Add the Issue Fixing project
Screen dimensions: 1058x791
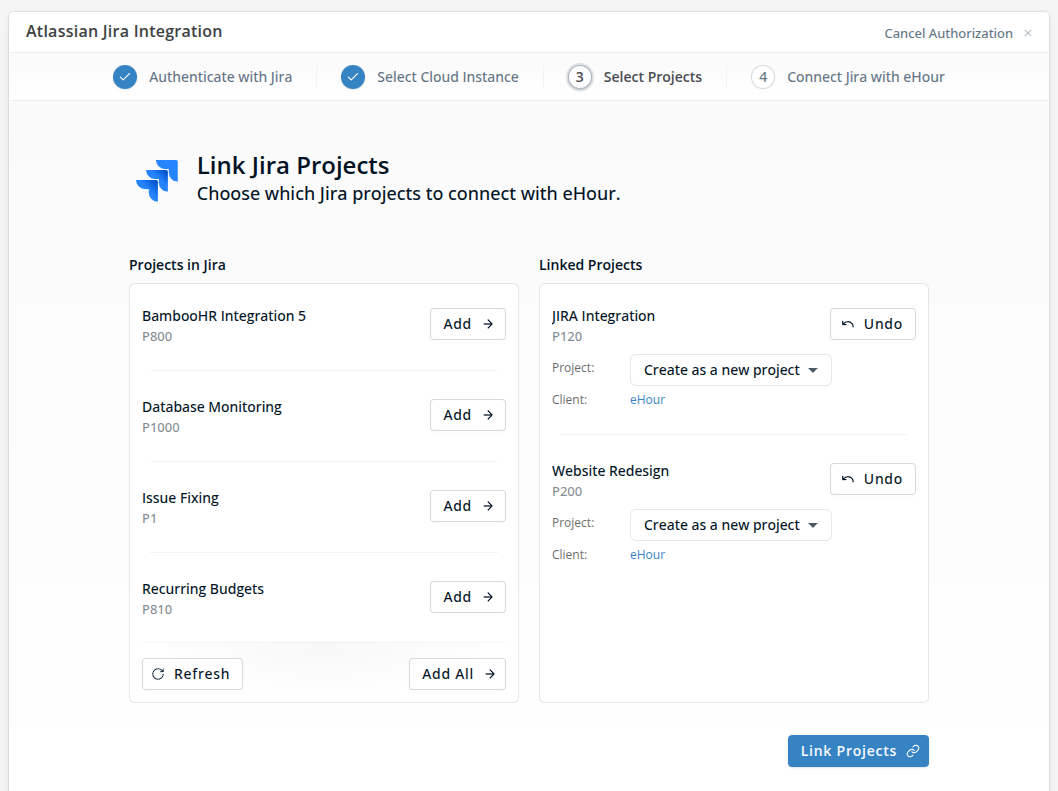coord(468,506)
